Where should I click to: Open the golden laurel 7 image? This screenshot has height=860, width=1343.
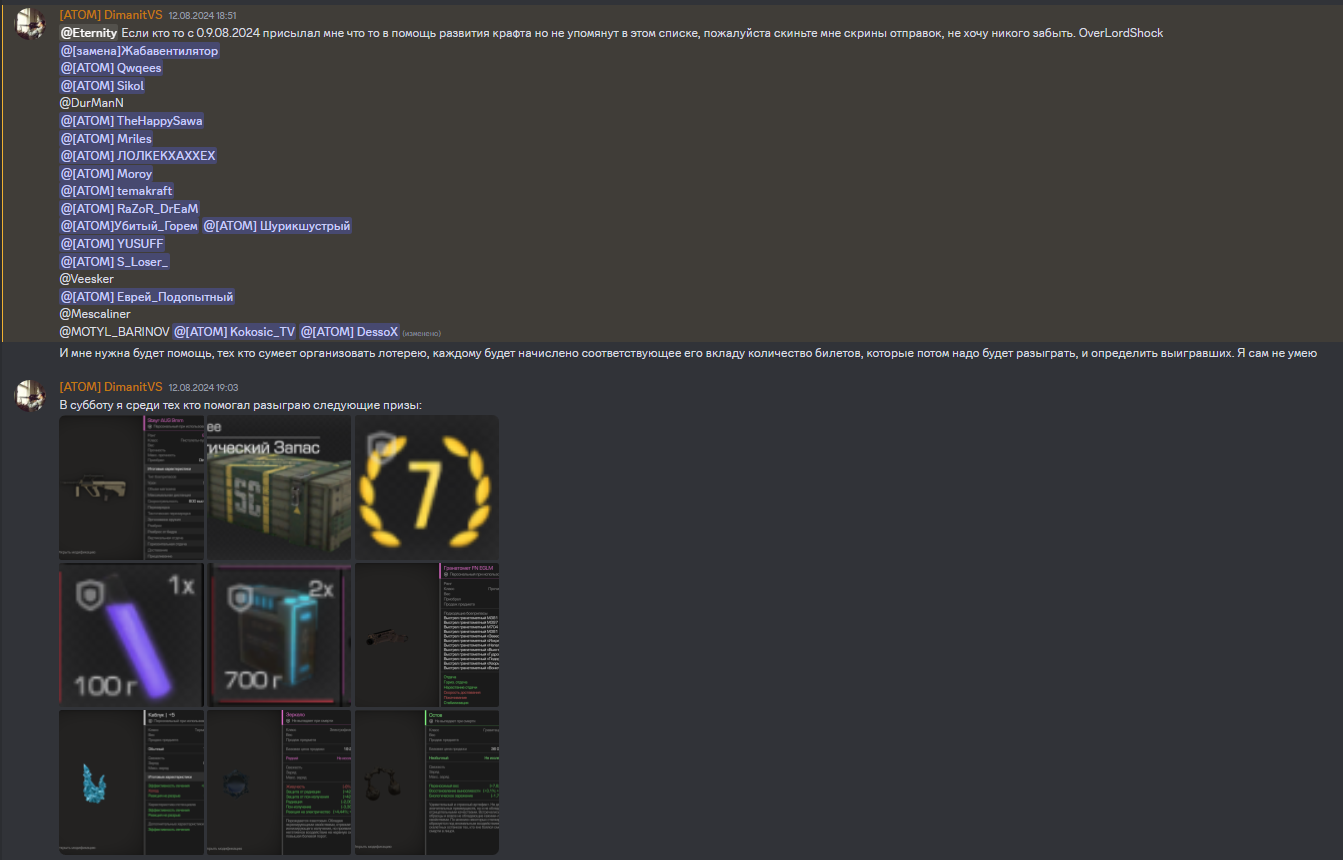(x=427, y=487)
